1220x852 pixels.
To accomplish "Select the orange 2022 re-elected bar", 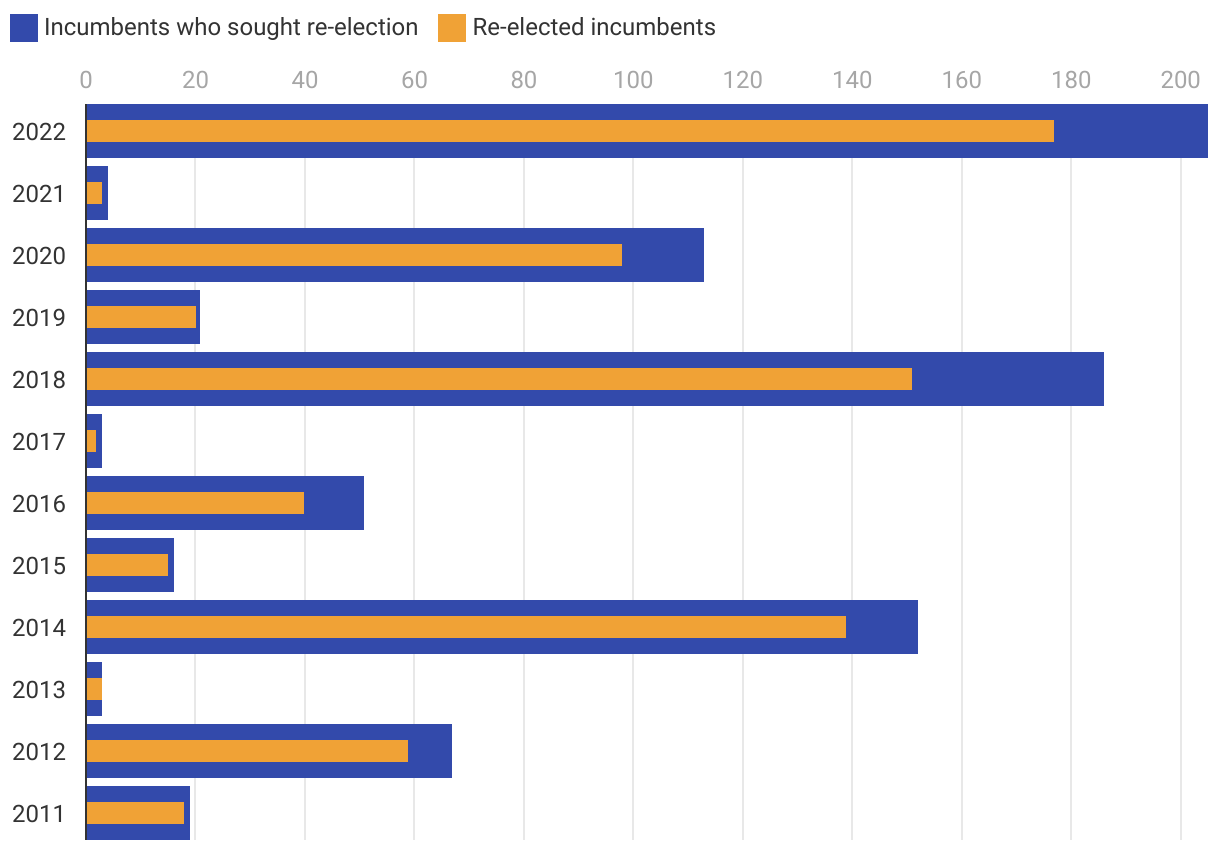I will [570, 131].
